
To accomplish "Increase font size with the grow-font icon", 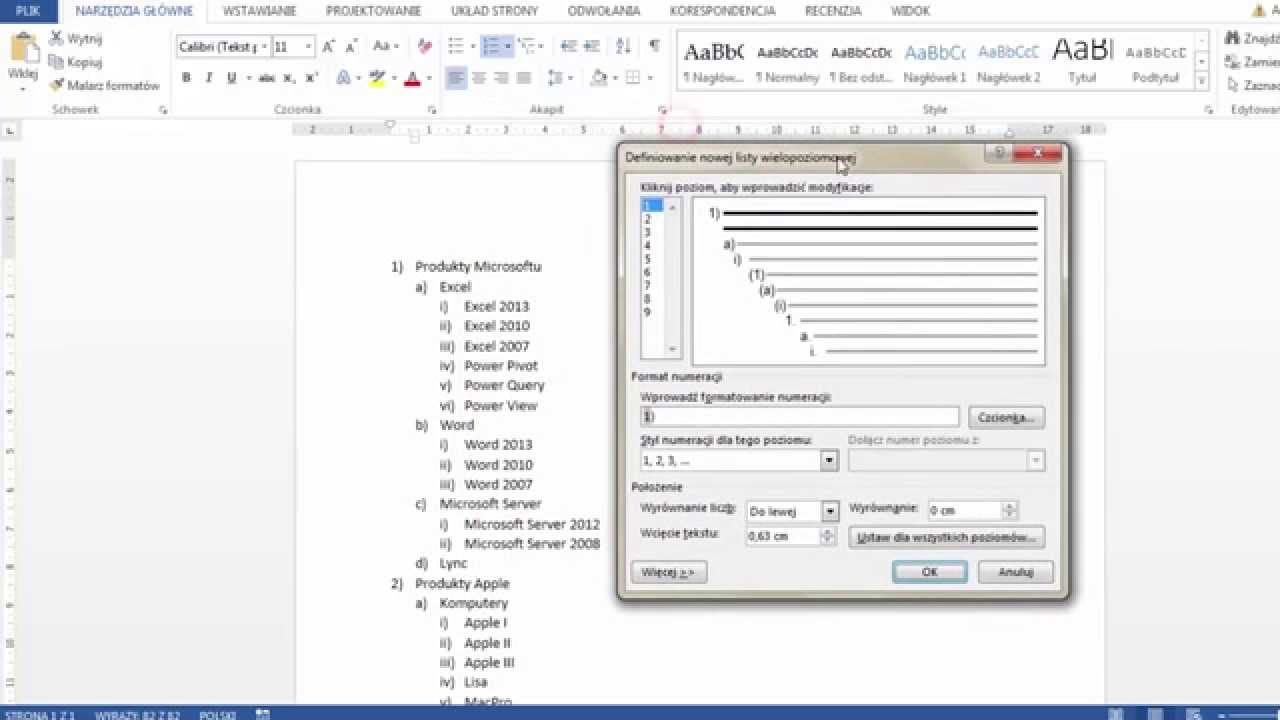I will (x=329, y=47).
